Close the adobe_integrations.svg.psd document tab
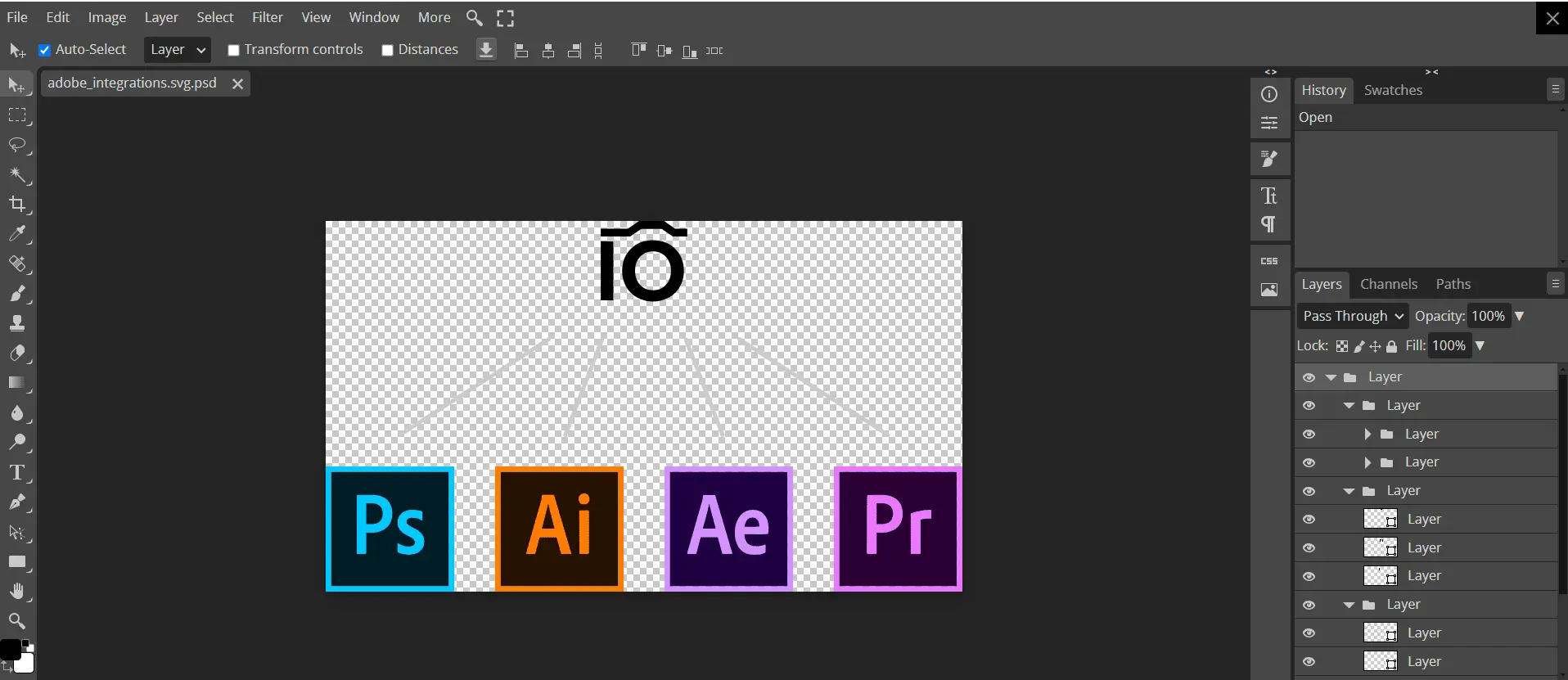 click(x=237, y=83)
